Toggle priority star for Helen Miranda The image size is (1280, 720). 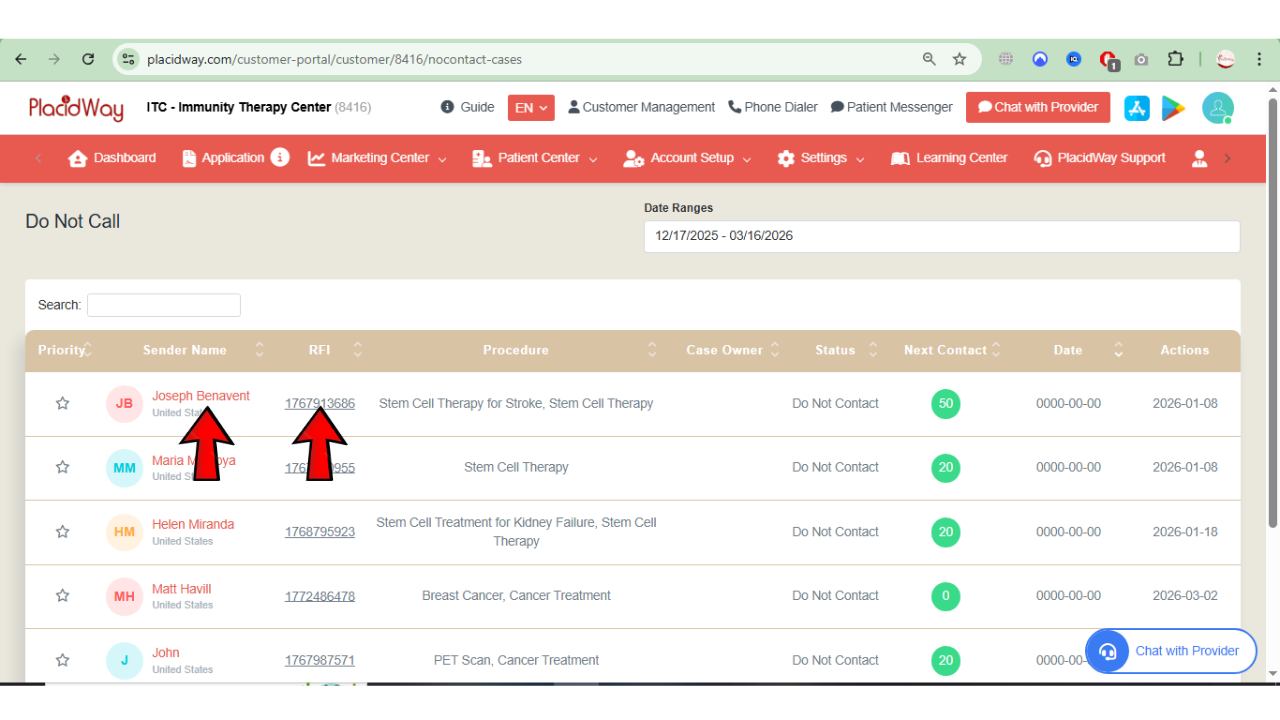coord(63,532)
